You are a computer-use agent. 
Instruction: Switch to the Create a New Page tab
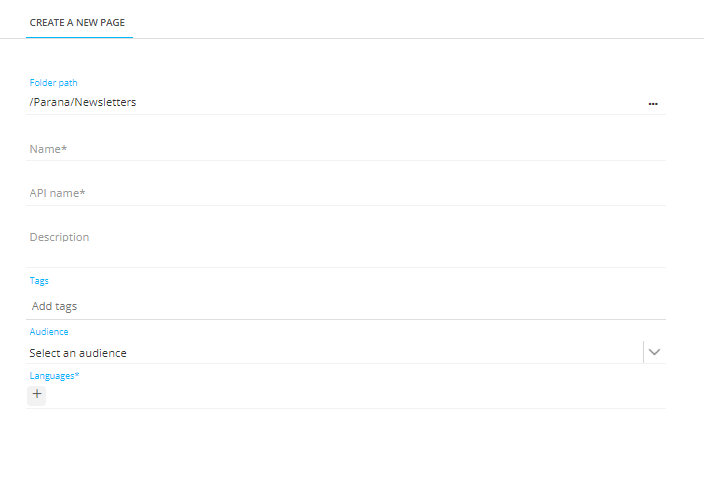[x=78, y=22]
